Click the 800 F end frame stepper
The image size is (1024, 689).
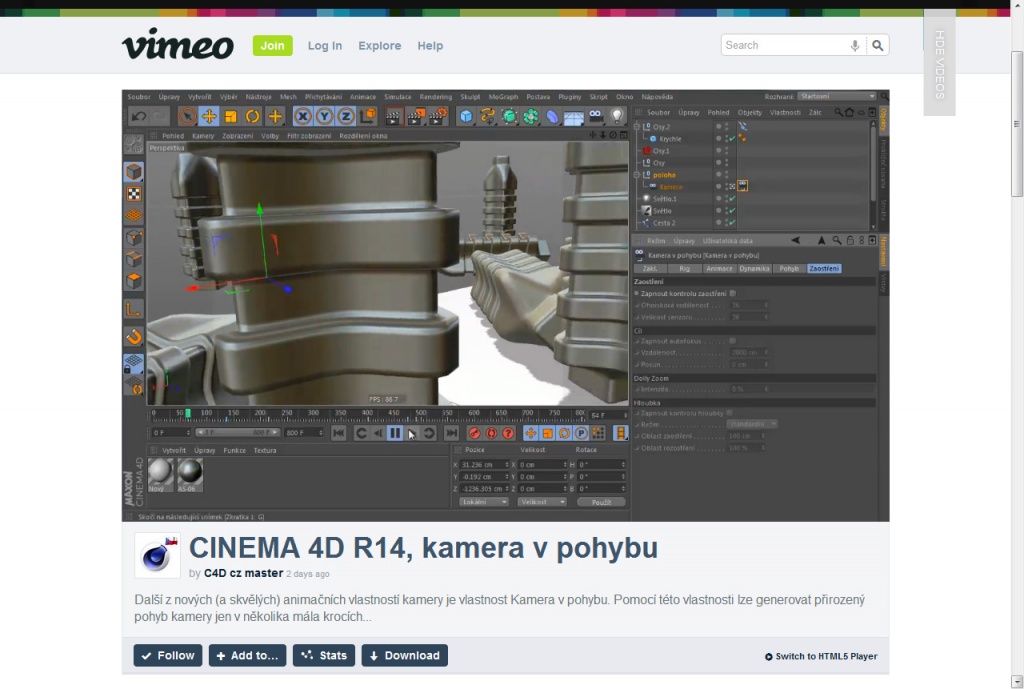(x=321, y=433)
